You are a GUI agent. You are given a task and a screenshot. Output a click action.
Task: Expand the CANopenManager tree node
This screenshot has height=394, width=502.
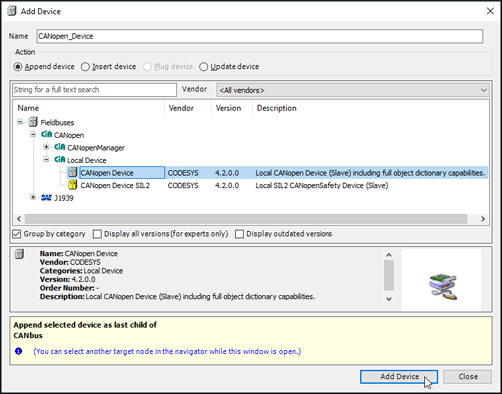46,147
